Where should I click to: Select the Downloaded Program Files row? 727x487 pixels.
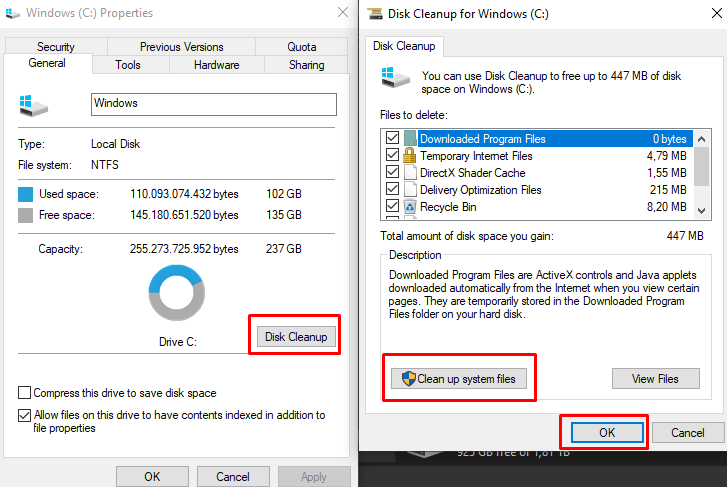(x=539, y=139)
